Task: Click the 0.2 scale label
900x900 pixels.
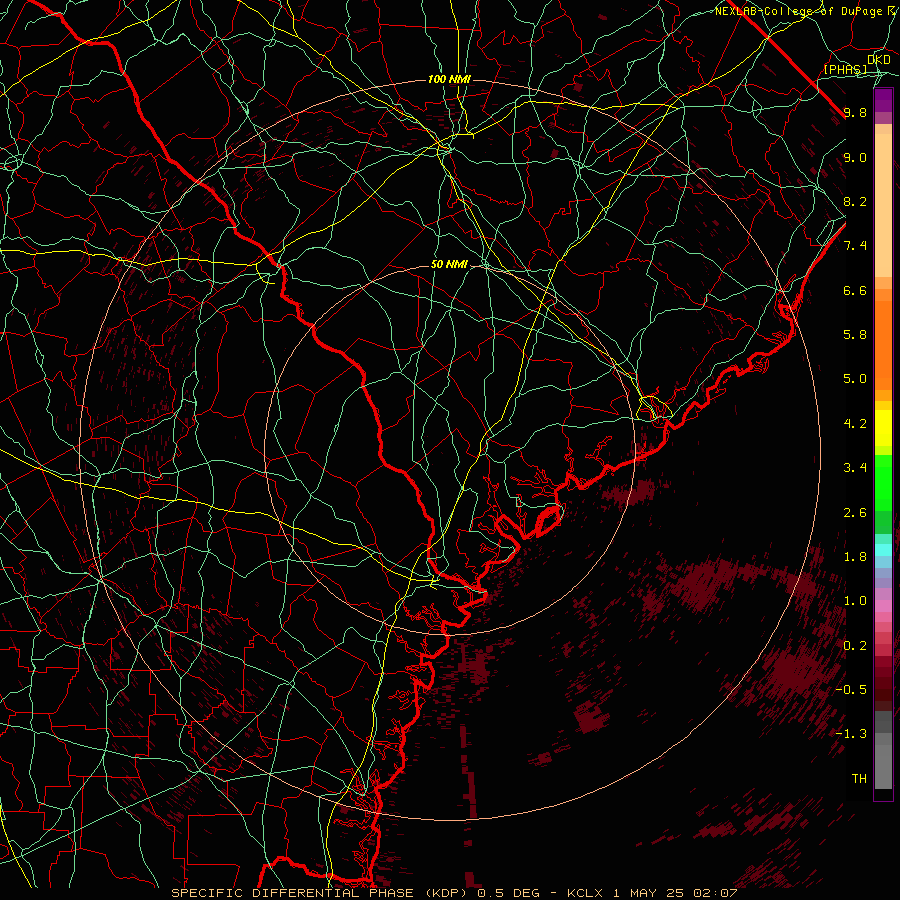Action: [x=855, y=646]
